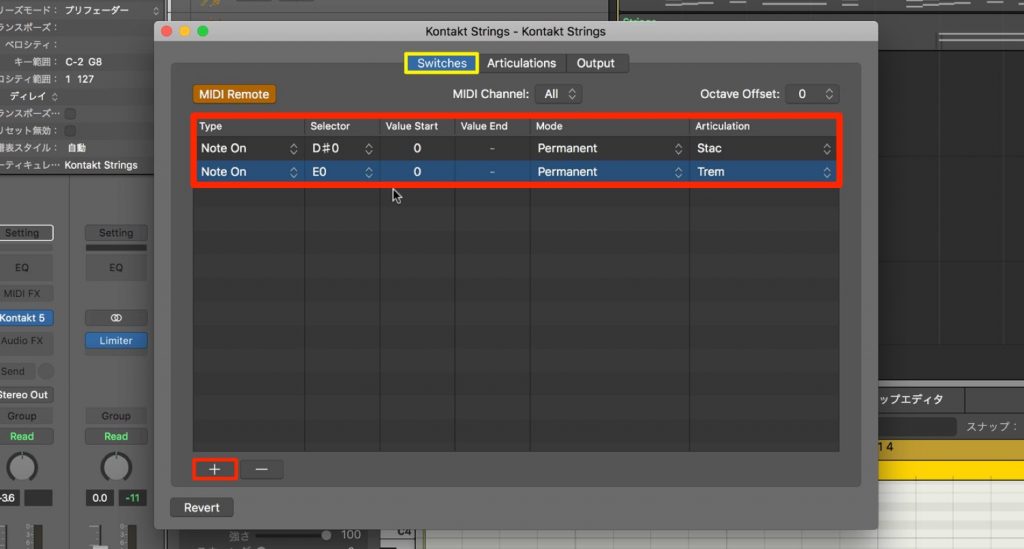Click the minus button to remove switch
This screenshot has height=549, width=1024.
(x=261, y=469)
